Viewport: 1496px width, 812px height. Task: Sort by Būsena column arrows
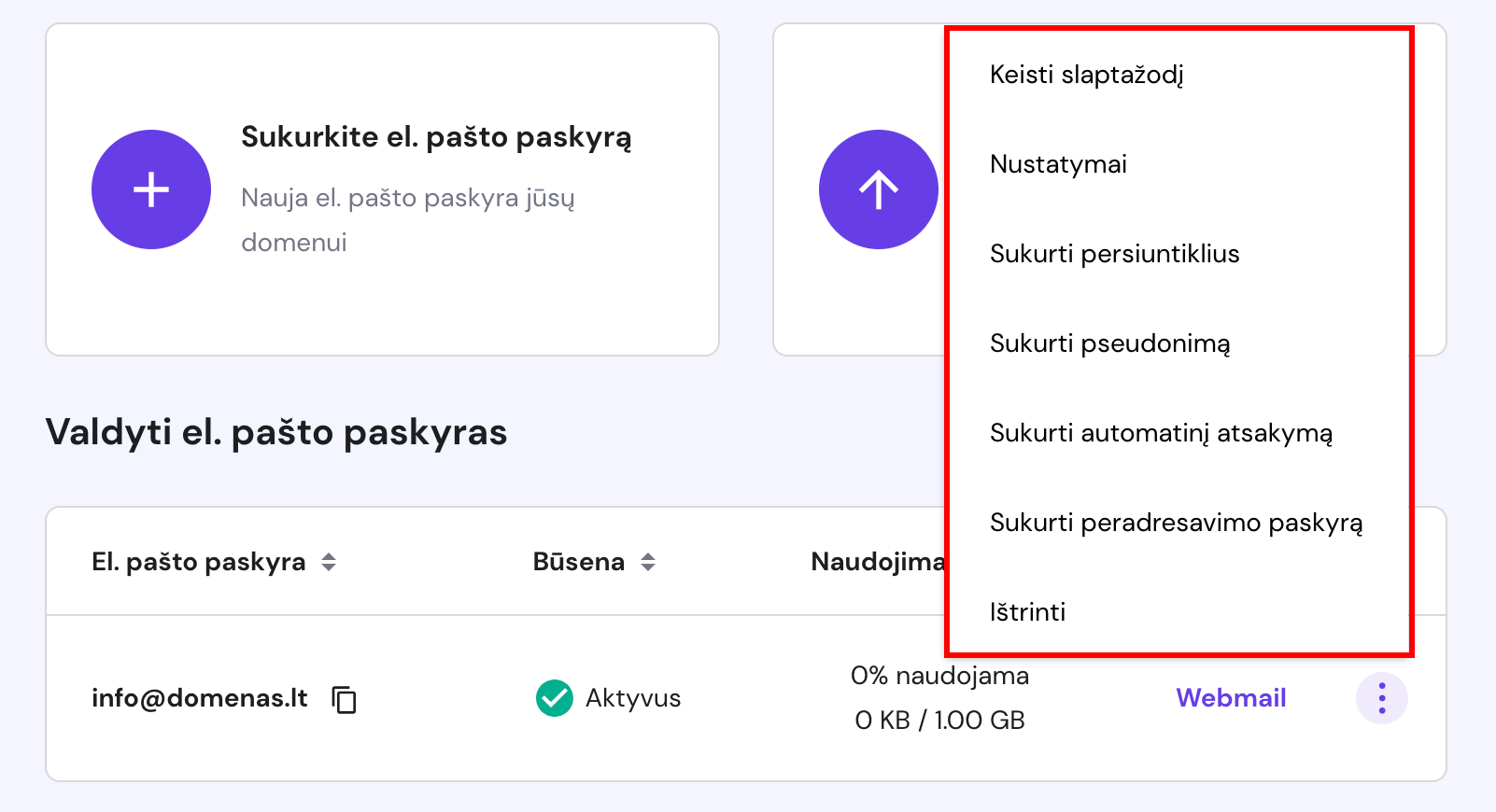click(x=648, y=562)
